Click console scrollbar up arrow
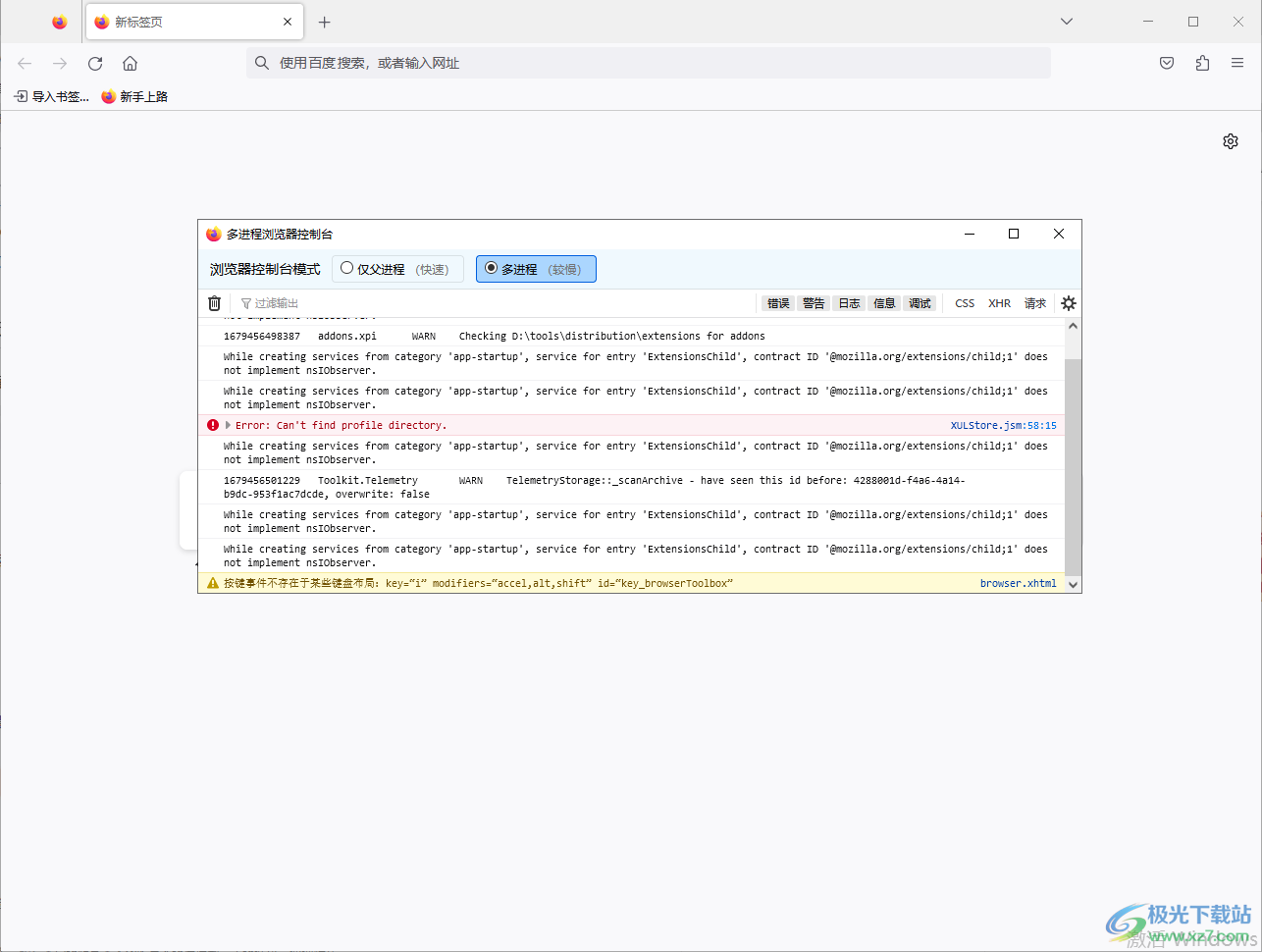 click(x=1073, y=326)
